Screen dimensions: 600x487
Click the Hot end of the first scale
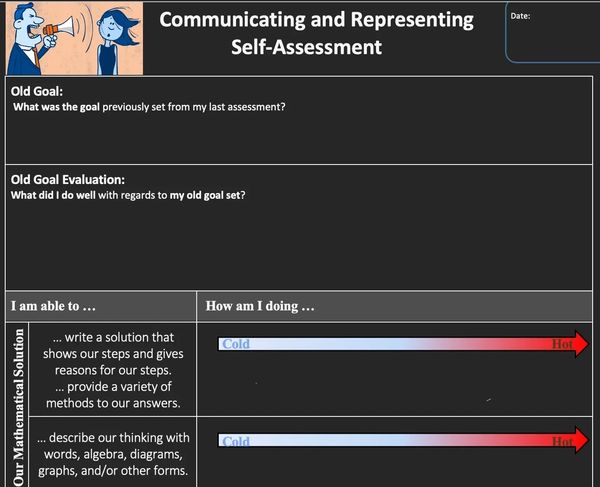point(562,344)
